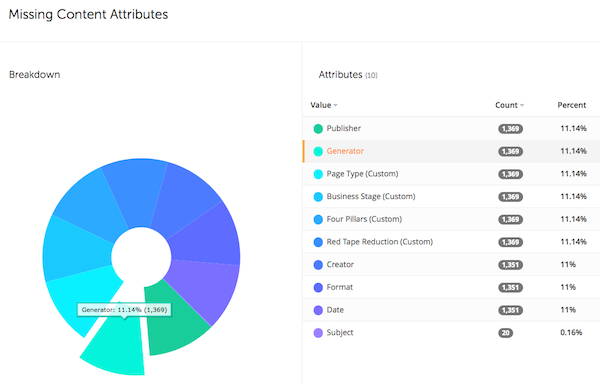The height and width of the screenshot is (385, 600).
Task: Click the 0.16% value in Subject row
Action: click(x=571, y=333)
